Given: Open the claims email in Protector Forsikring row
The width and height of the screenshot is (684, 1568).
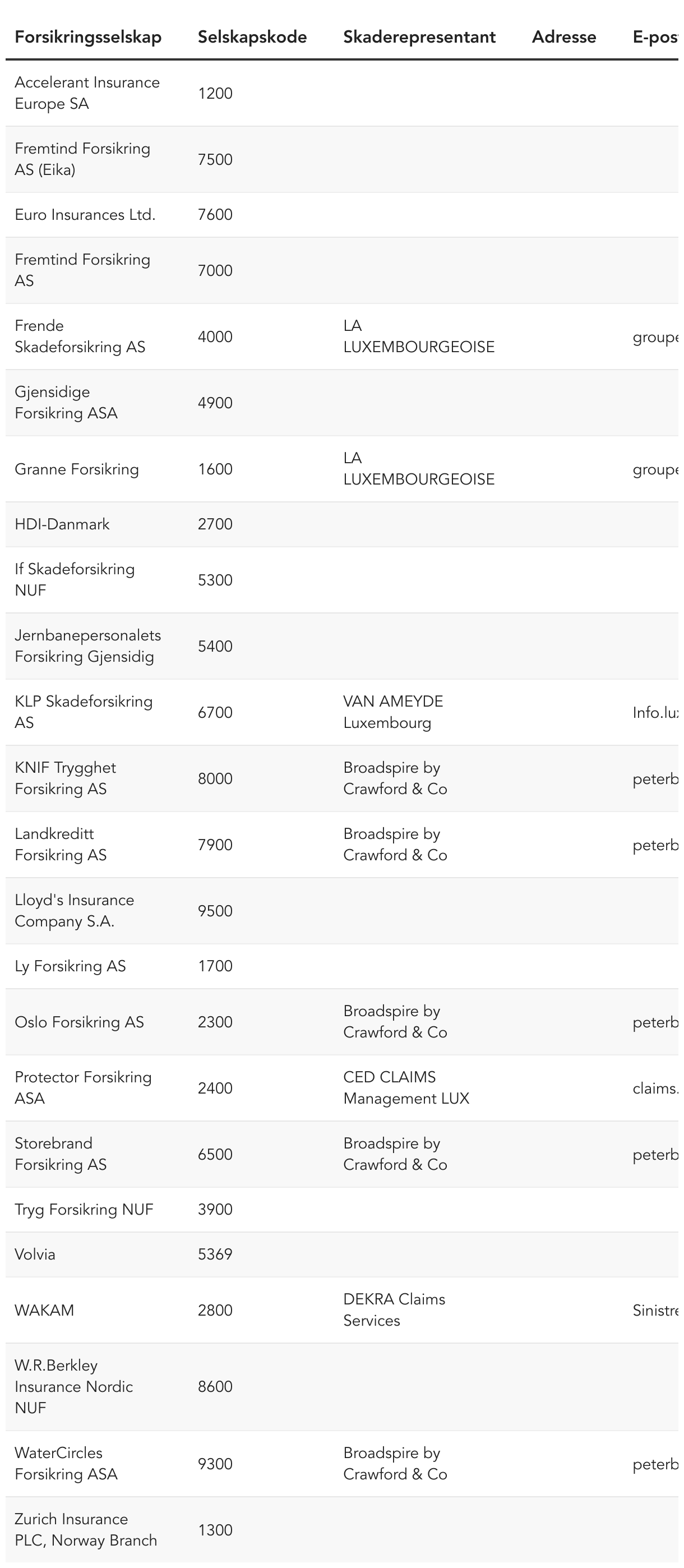Looking at the screenshot, I should tap(655, 1088).
